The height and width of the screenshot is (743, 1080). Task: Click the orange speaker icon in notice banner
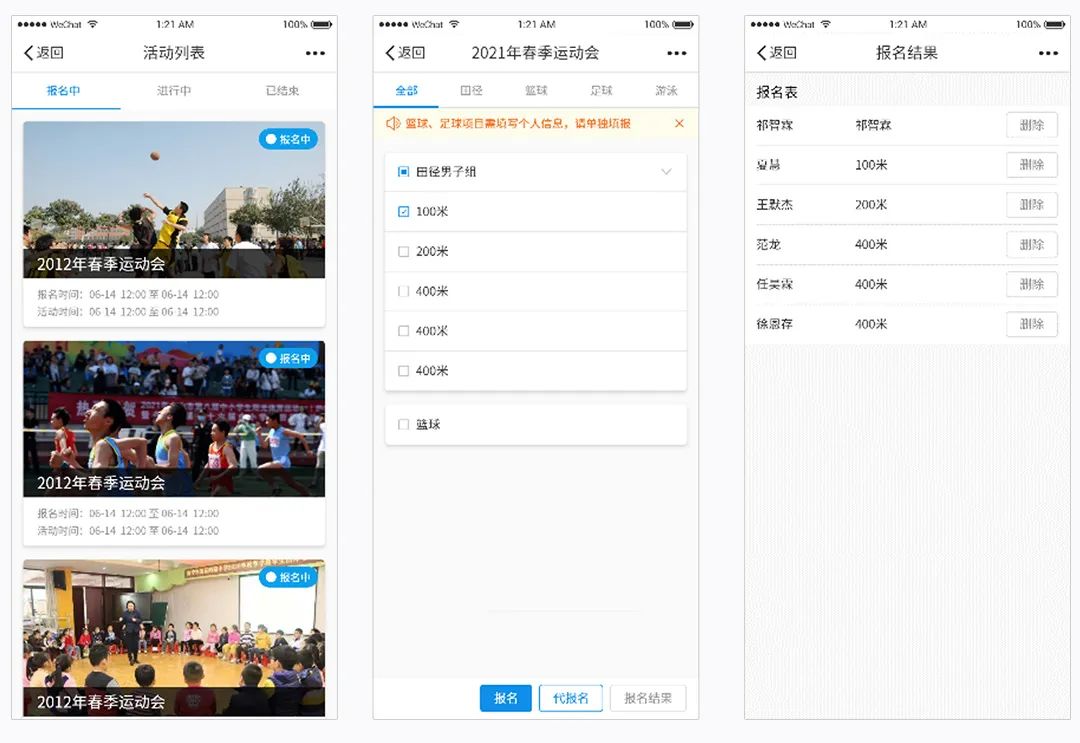[x=393, y=123]
